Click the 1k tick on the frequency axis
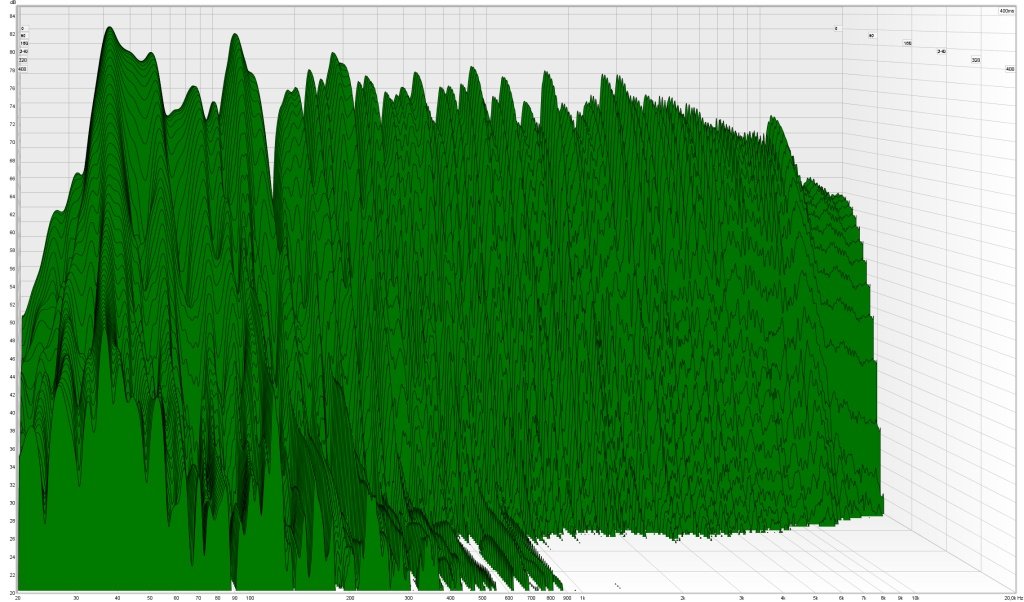This screenshot has width=1024, height=602. coord(581,597)
